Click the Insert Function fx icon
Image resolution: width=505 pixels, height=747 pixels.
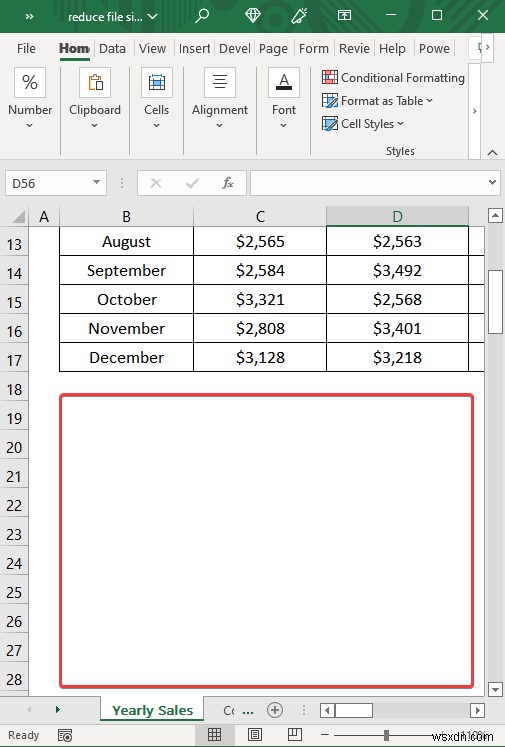click(228, 183)
